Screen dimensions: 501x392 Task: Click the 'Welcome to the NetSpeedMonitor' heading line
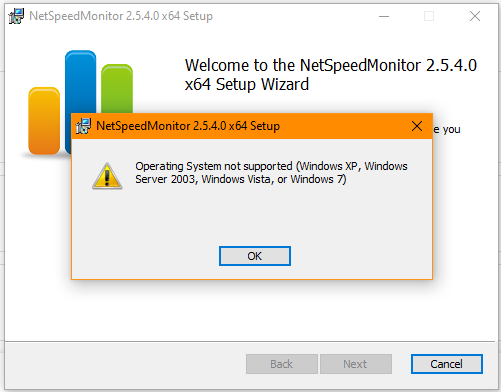(331, 65)
